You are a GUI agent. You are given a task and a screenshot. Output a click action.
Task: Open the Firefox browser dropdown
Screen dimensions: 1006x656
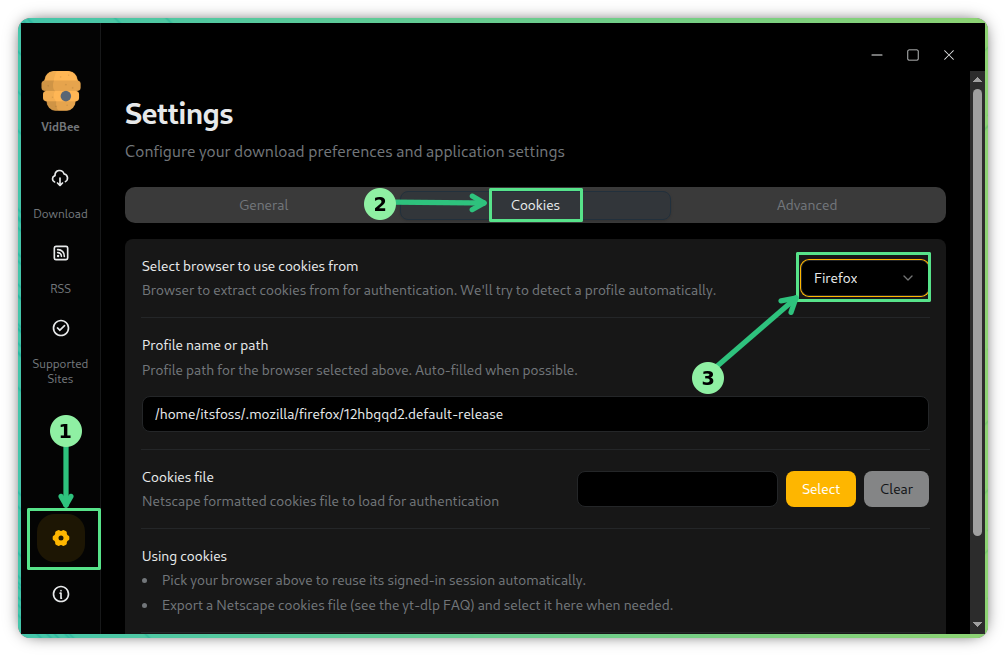863,278
